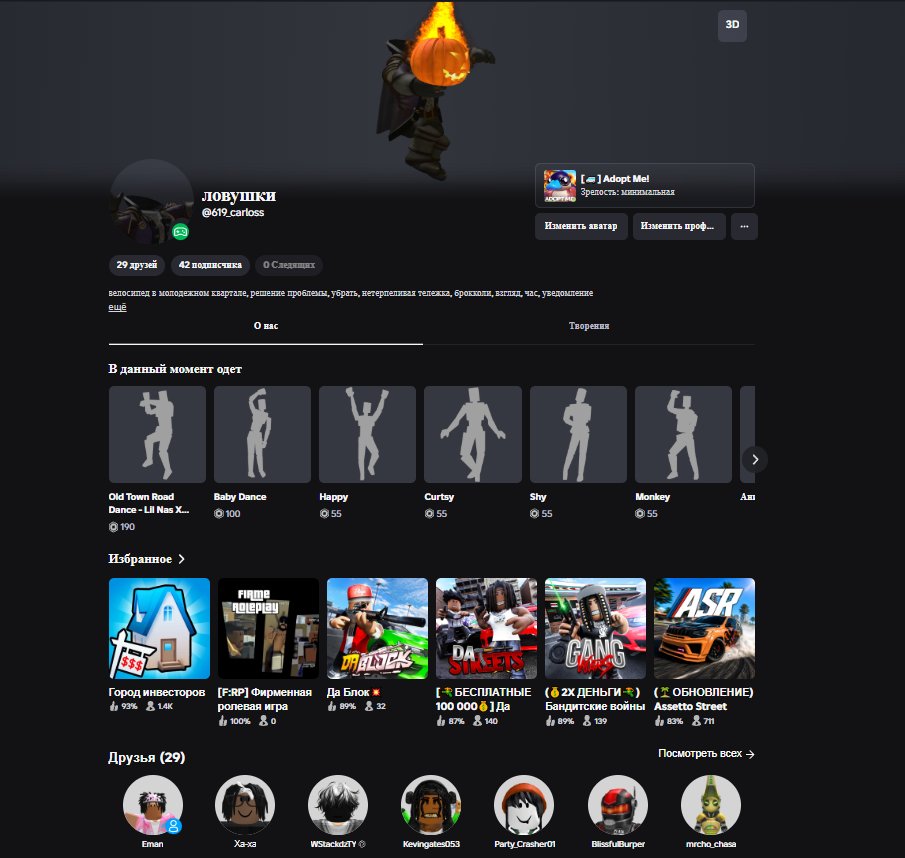Open the three-dots more options menu
Screen dimensions: 905x858
[x=744, y=226]
